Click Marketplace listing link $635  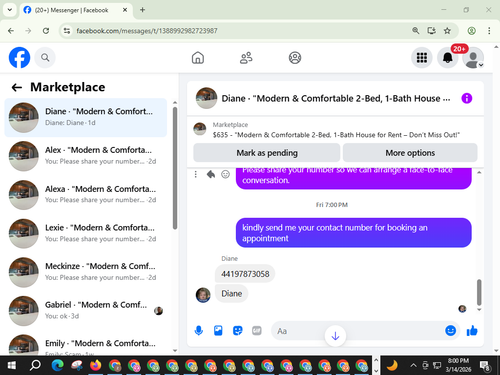tap(336, 135)
